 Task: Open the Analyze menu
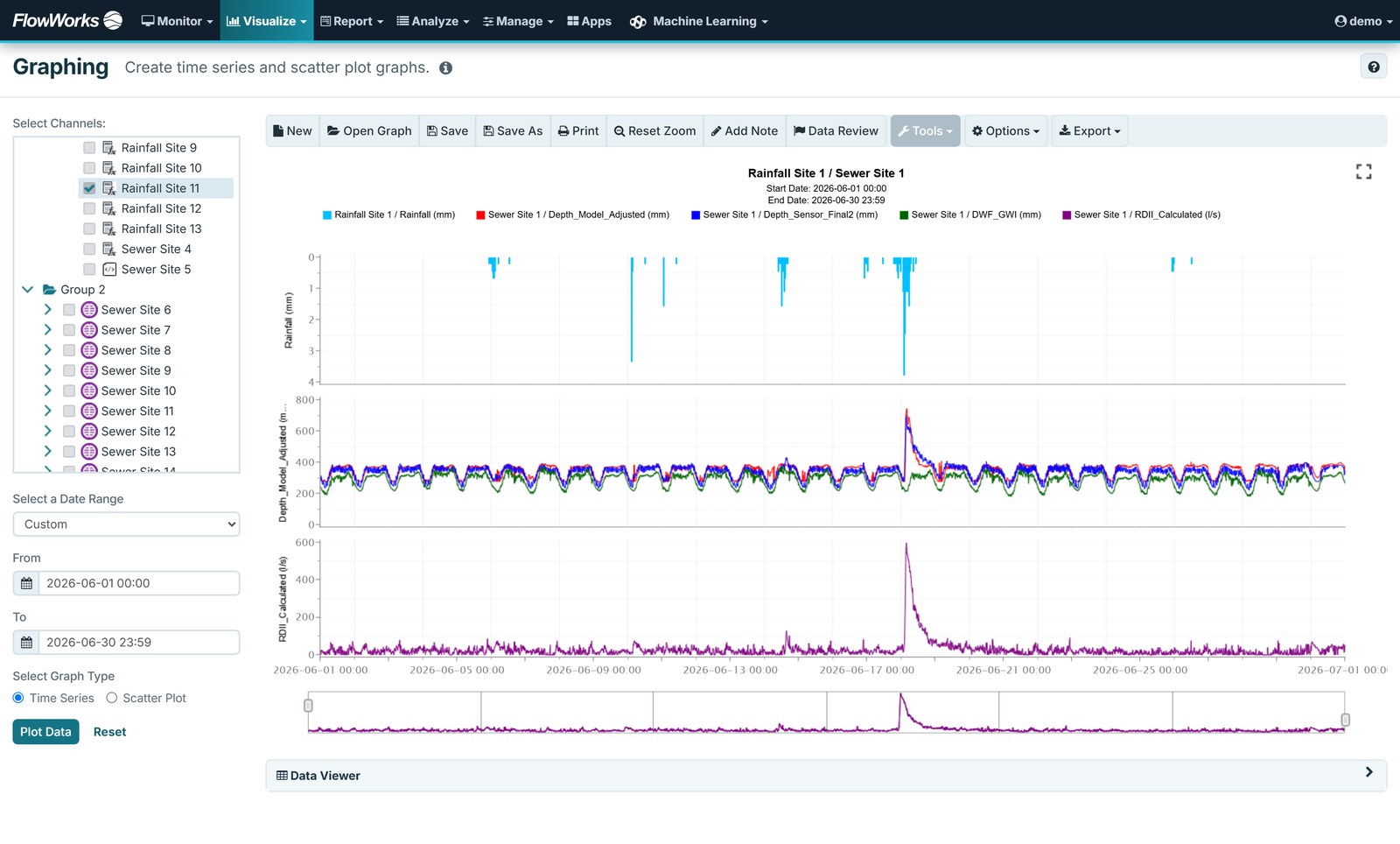[x=433, y=21]
